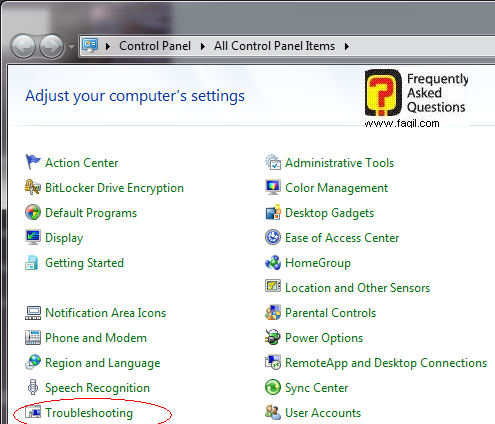Image resolution: width=495 pixels, height=424 pixels.
Task: Click the Speech Recognition microphone icon
Action: point(33,387)
